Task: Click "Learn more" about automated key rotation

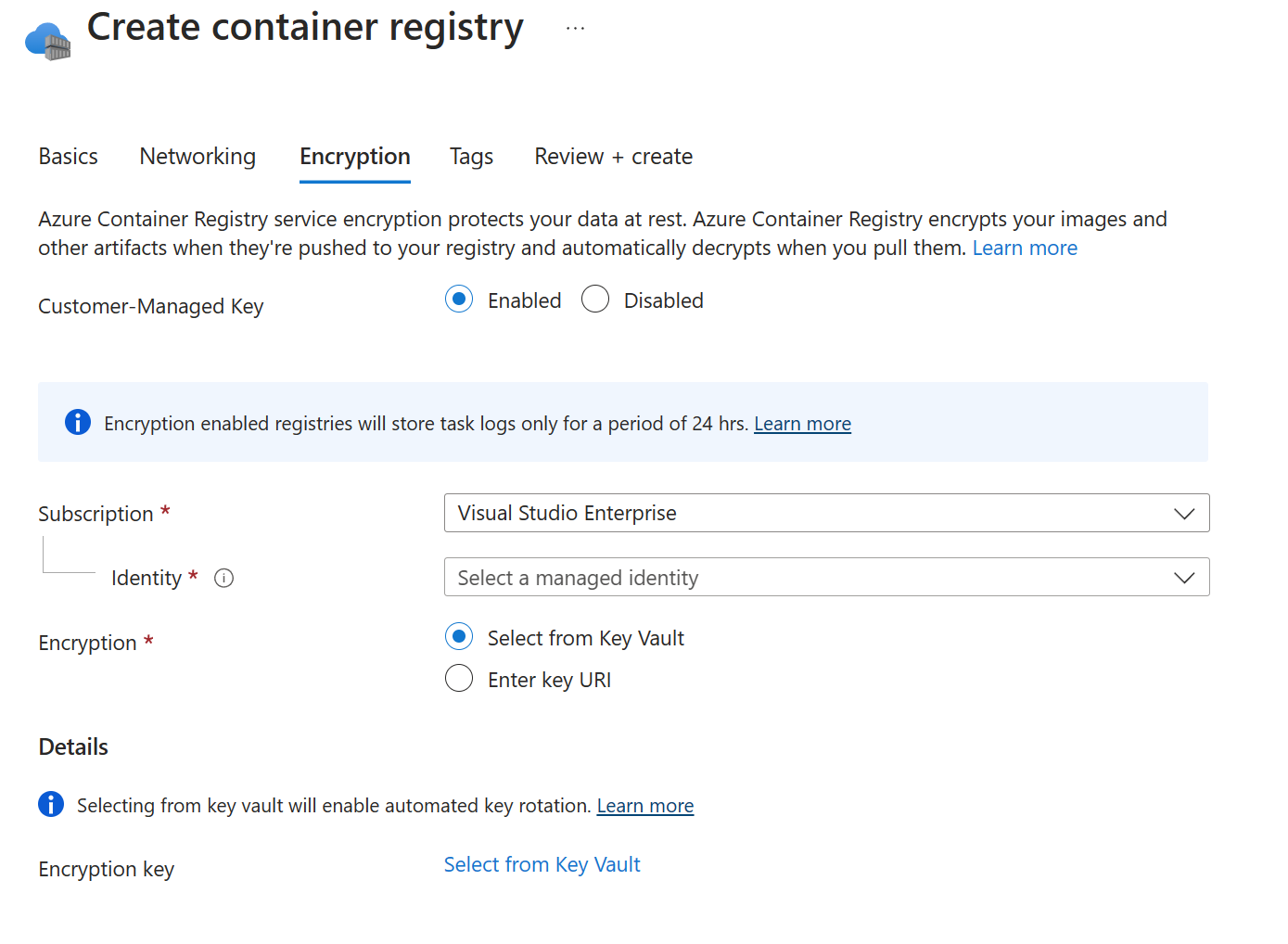Action: coord(644,805)
